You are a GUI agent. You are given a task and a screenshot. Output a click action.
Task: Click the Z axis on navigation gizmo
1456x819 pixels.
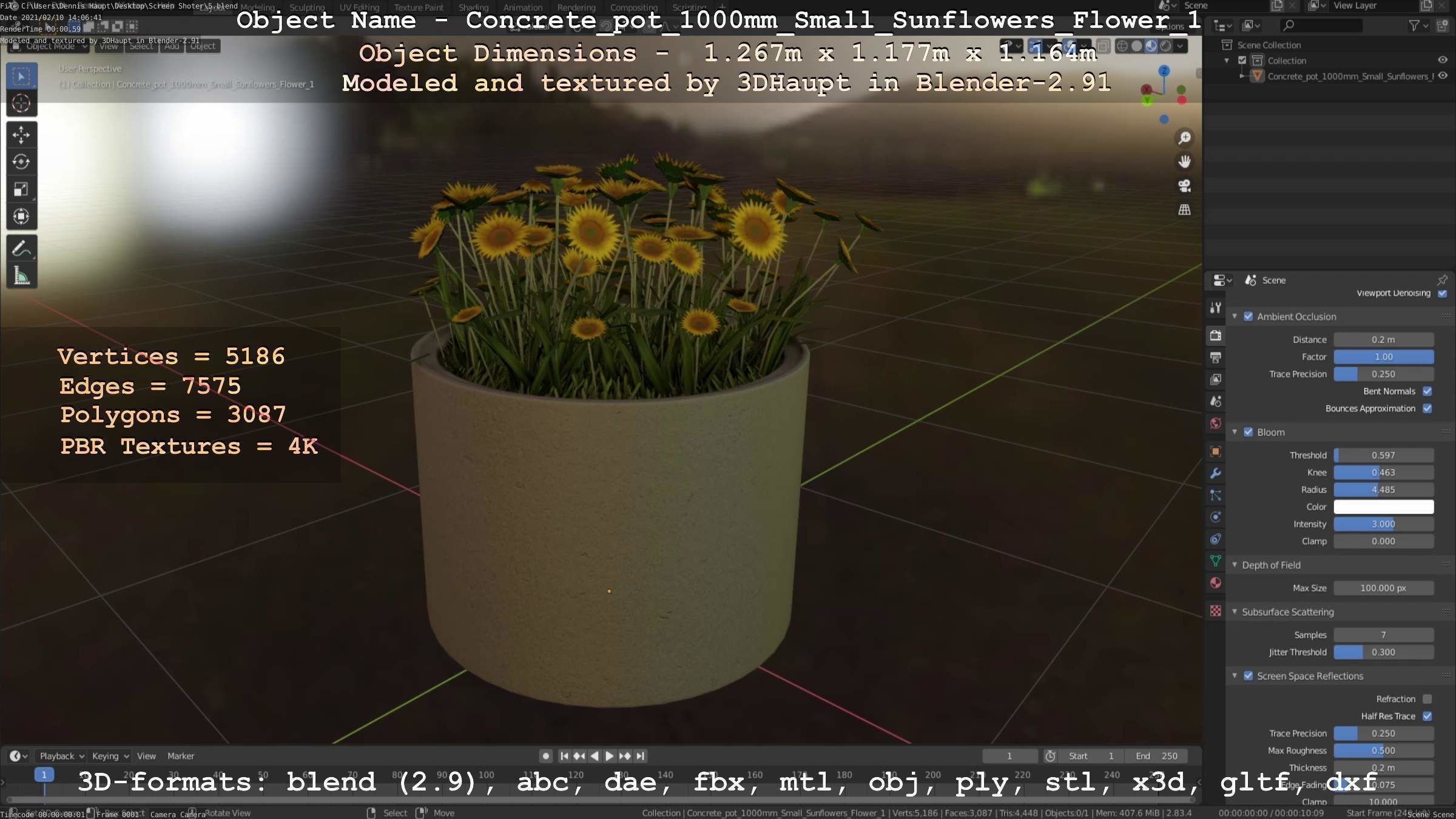pos(1164,71)
